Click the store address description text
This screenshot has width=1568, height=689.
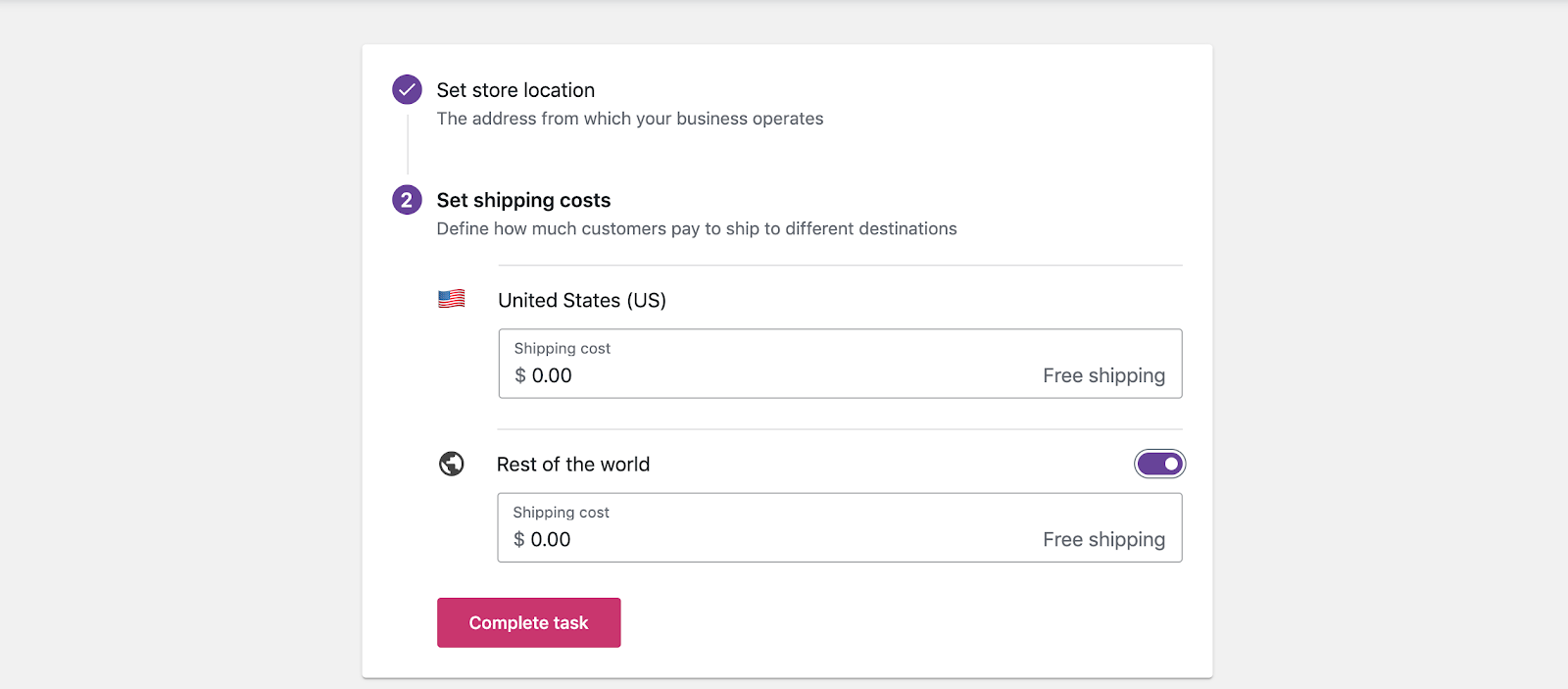[629, 119]
